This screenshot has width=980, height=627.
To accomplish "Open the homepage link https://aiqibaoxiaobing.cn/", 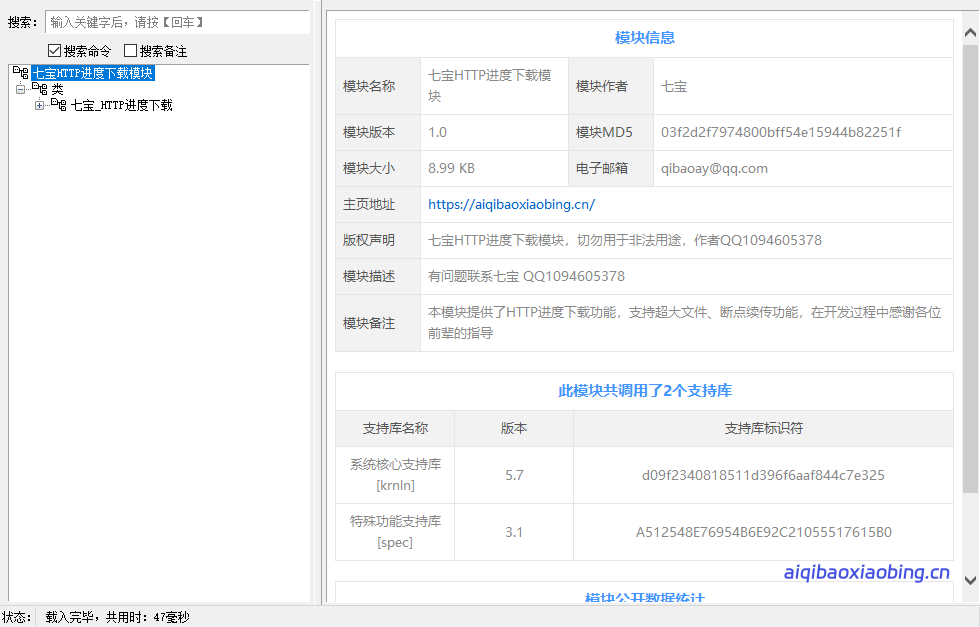I will pyautogui.click(x=511, y=204).
